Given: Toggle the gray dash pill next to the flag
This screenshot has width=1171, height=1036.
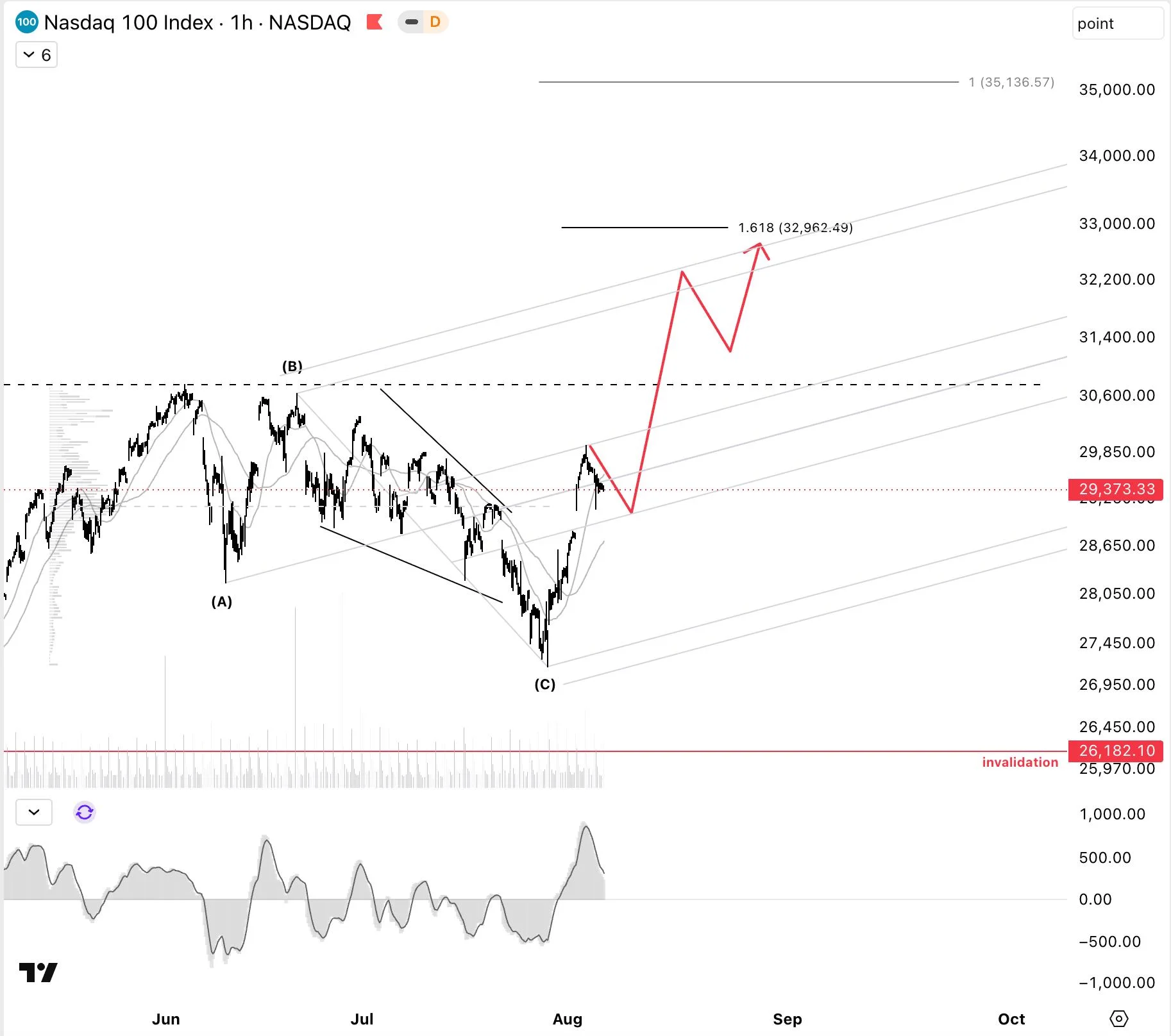Looking at the screenshot, I should coord(412,22).
